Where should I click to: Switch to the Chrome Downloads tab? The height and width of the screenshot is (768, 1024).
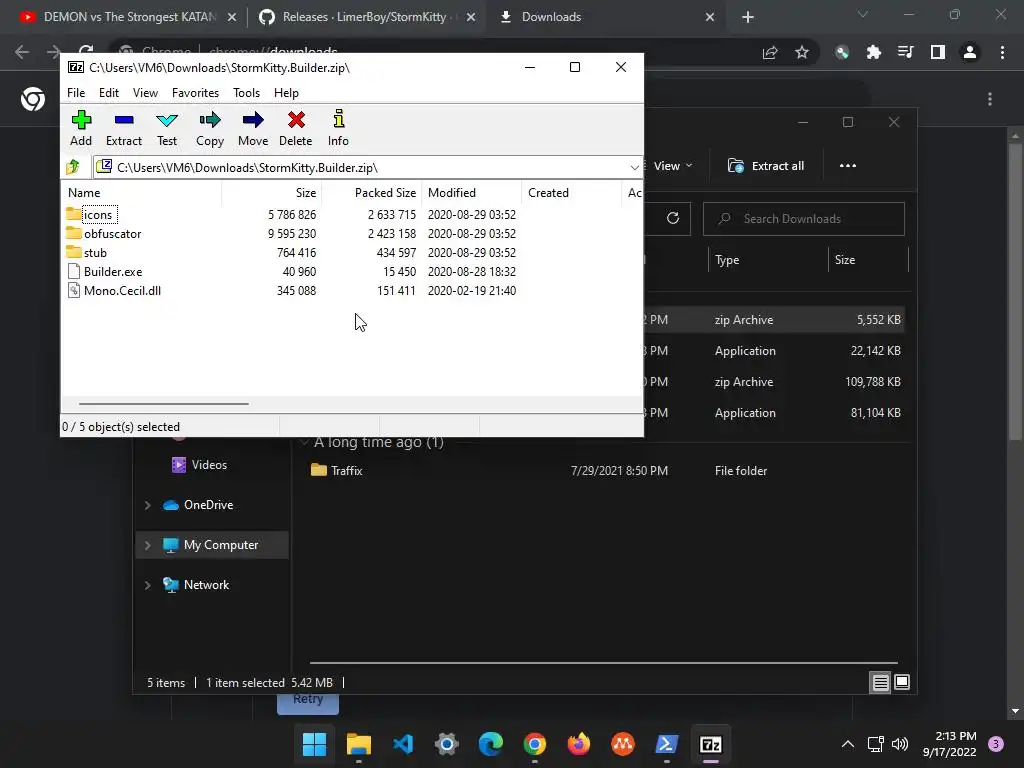pyautogui.click(x=607, y=17)
